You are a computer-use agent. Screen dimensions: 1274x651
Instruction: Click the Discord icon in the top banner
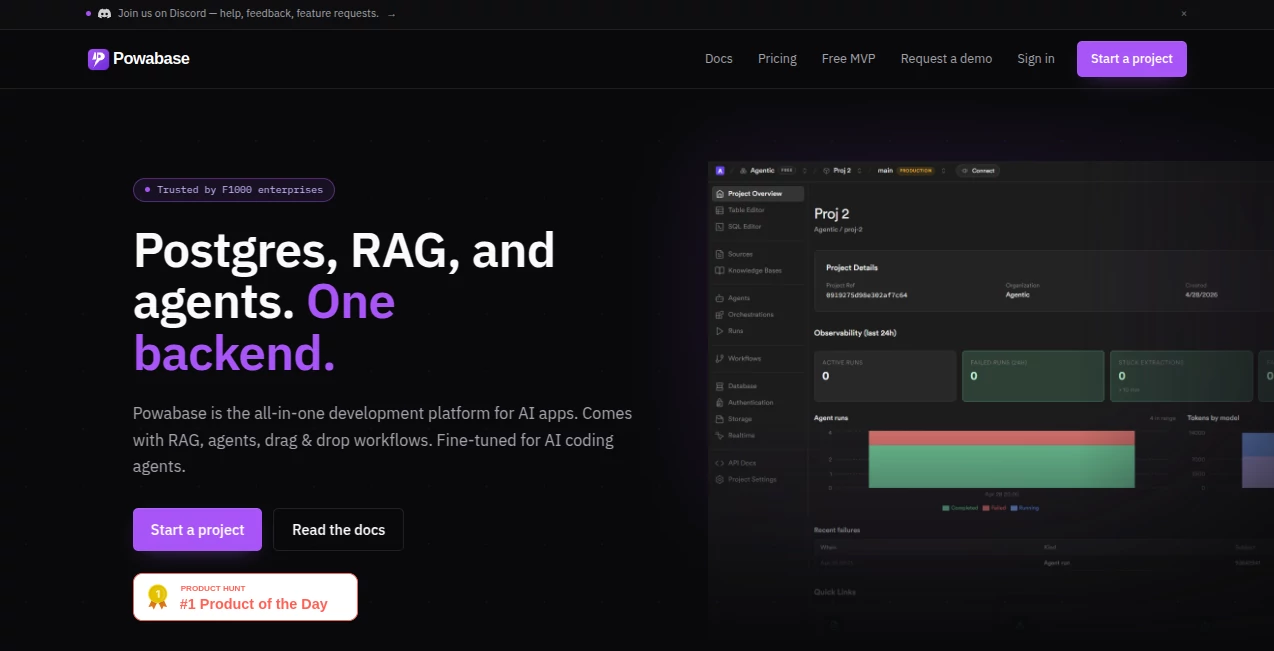[104, 14]
